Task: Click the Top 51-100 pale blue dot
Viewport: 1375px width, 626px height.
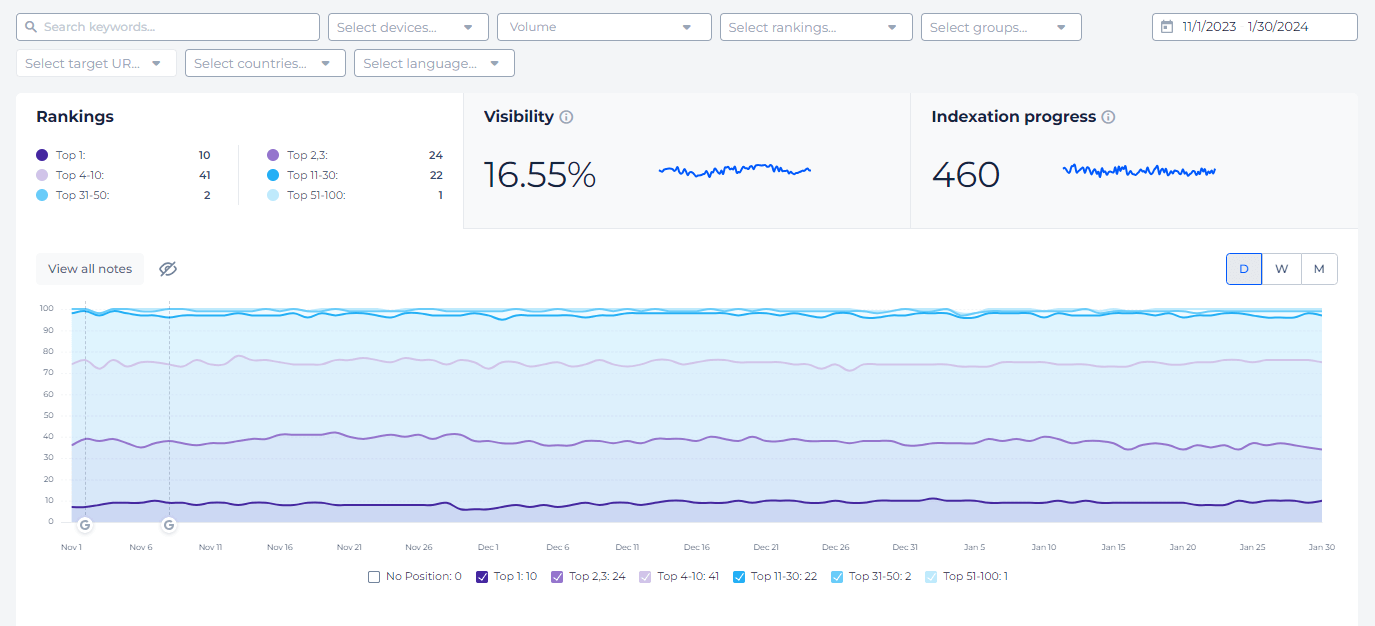Action: pyautogui.click(x=273, y=195)
